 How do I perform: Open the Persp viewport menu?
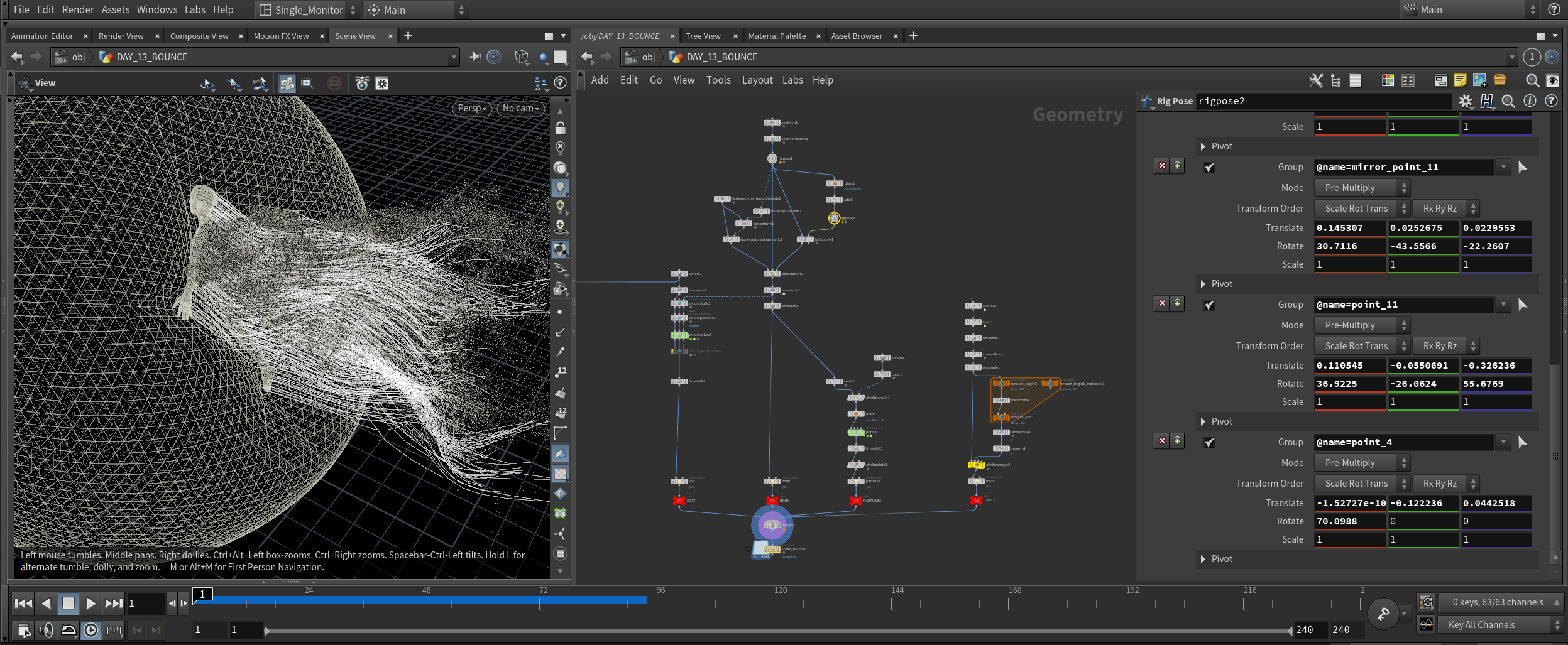click(x=472, y=108)
